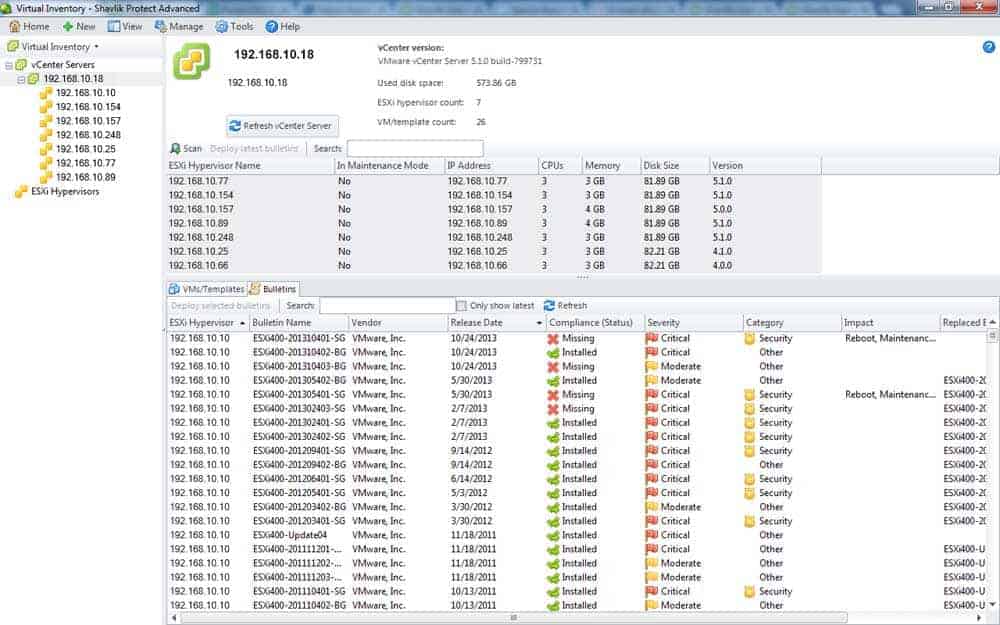This screenshot has width=1000, height=625.
Task: Click the Missing icon for ESXi400-201302403-SG
Action: click(553, 409)
